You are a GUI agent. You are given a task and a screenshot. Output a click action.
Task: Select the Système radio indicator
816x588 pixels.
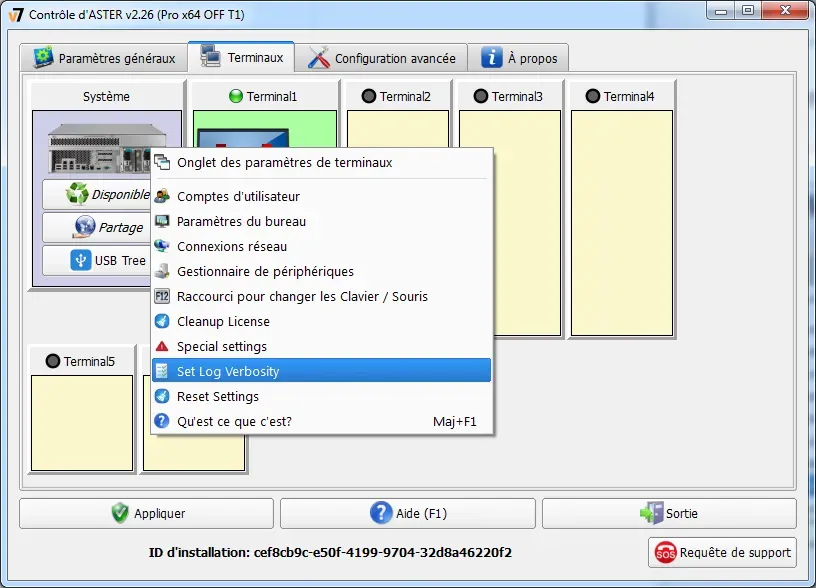pyautogui.click(x=107, y=96)
